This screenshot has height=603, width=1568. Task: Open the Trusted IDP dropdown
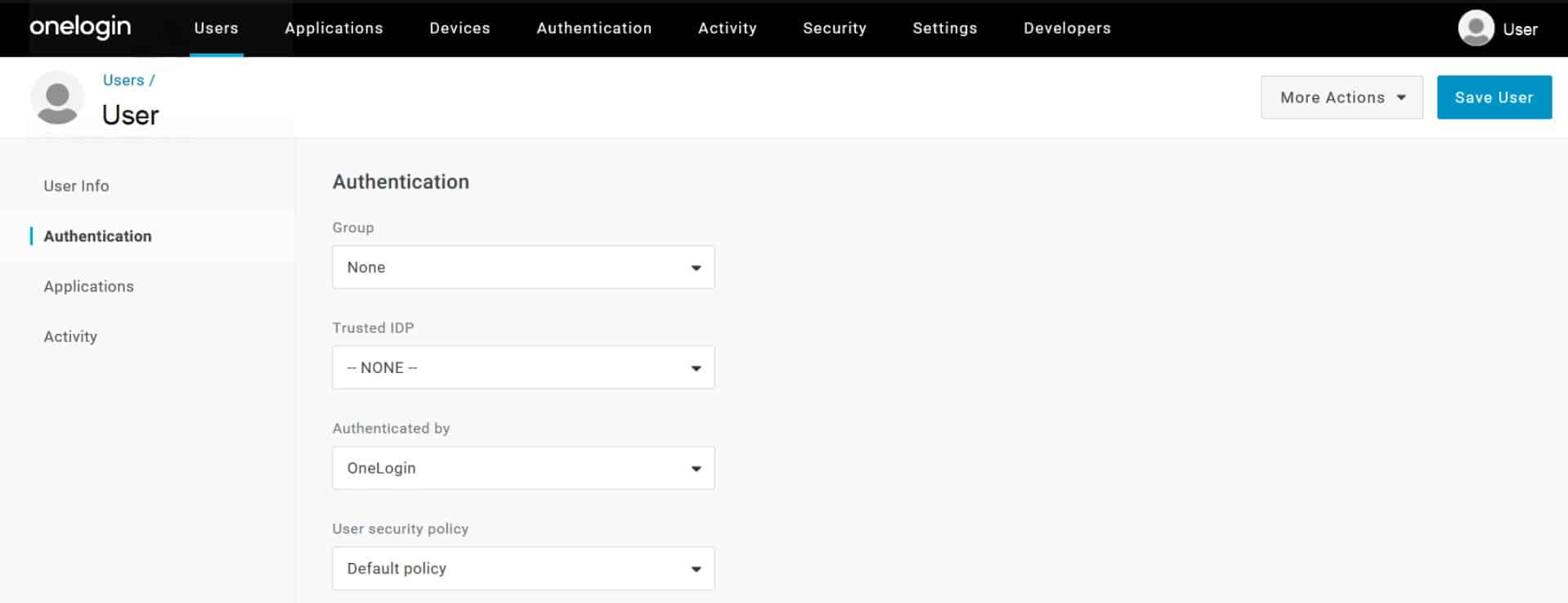[523, 368]
